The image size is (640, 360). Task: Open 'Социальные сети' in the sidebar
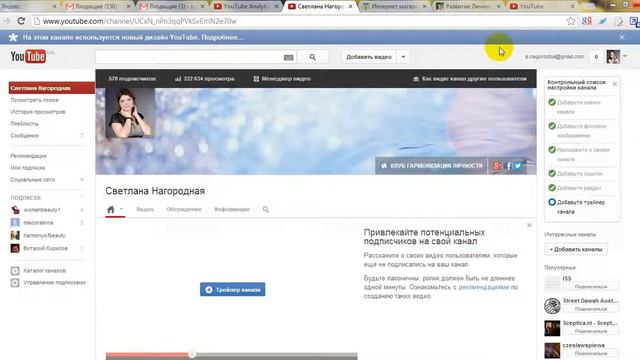coord(33,179)
